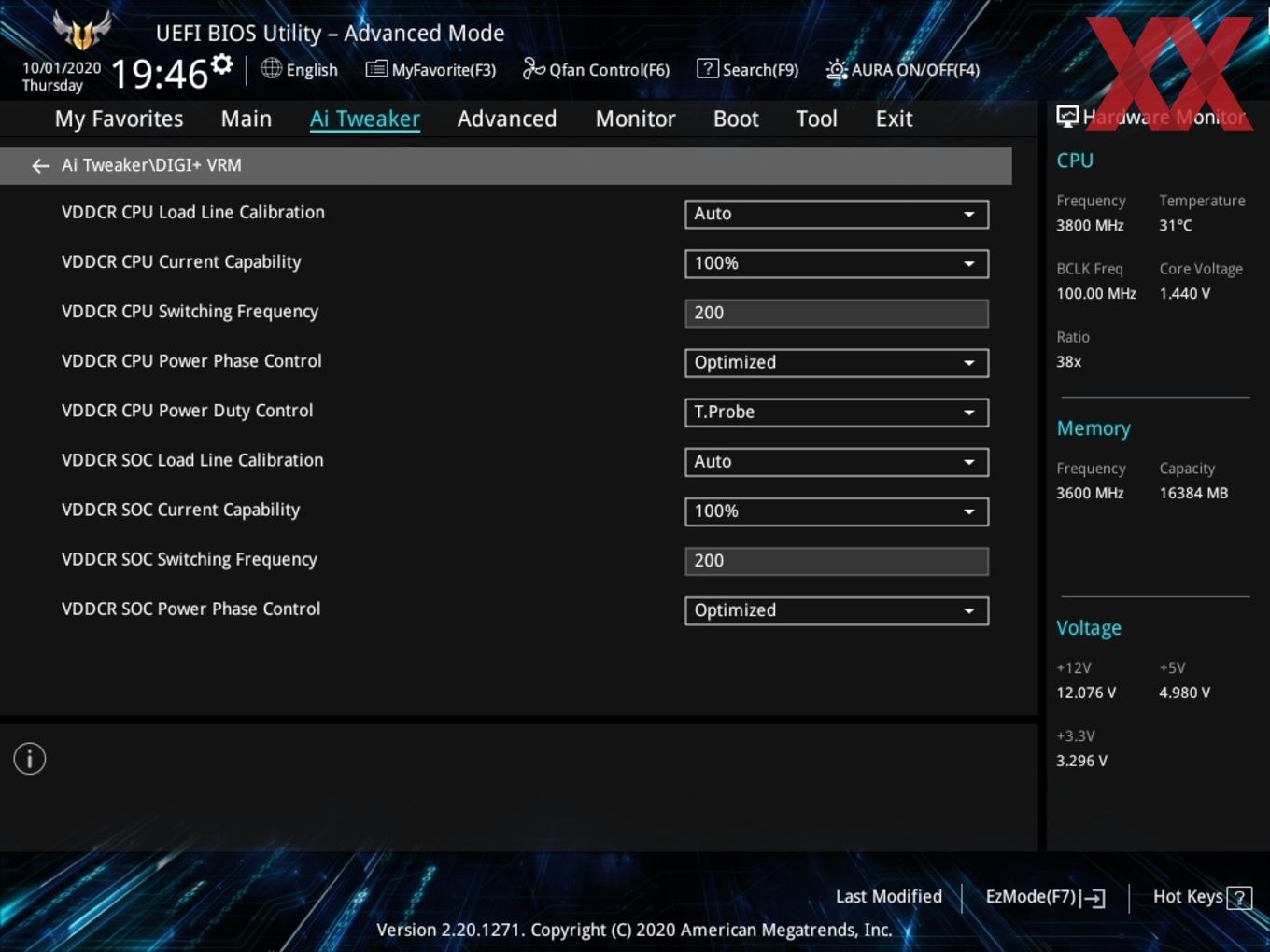
Task: Click the 12.076 V voltage reading
Action: (1086, 693)
